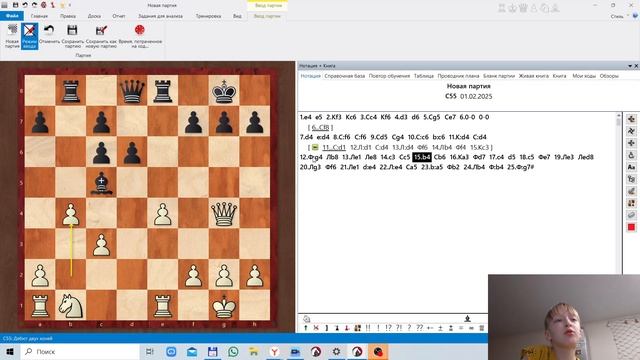Screen dimensions: 640x360
Task: Click top icon in notation side toolbar
Action: click(x=631, y=119)
